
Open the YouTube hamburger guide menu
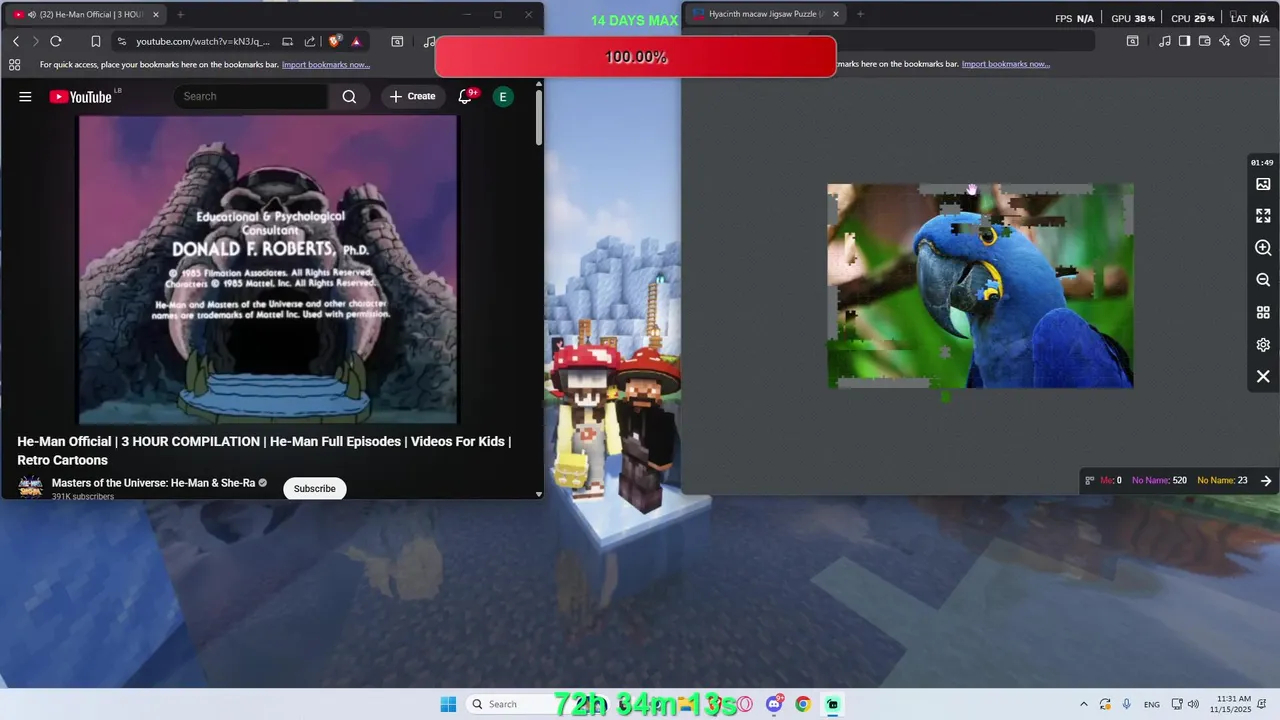[25, 96]
